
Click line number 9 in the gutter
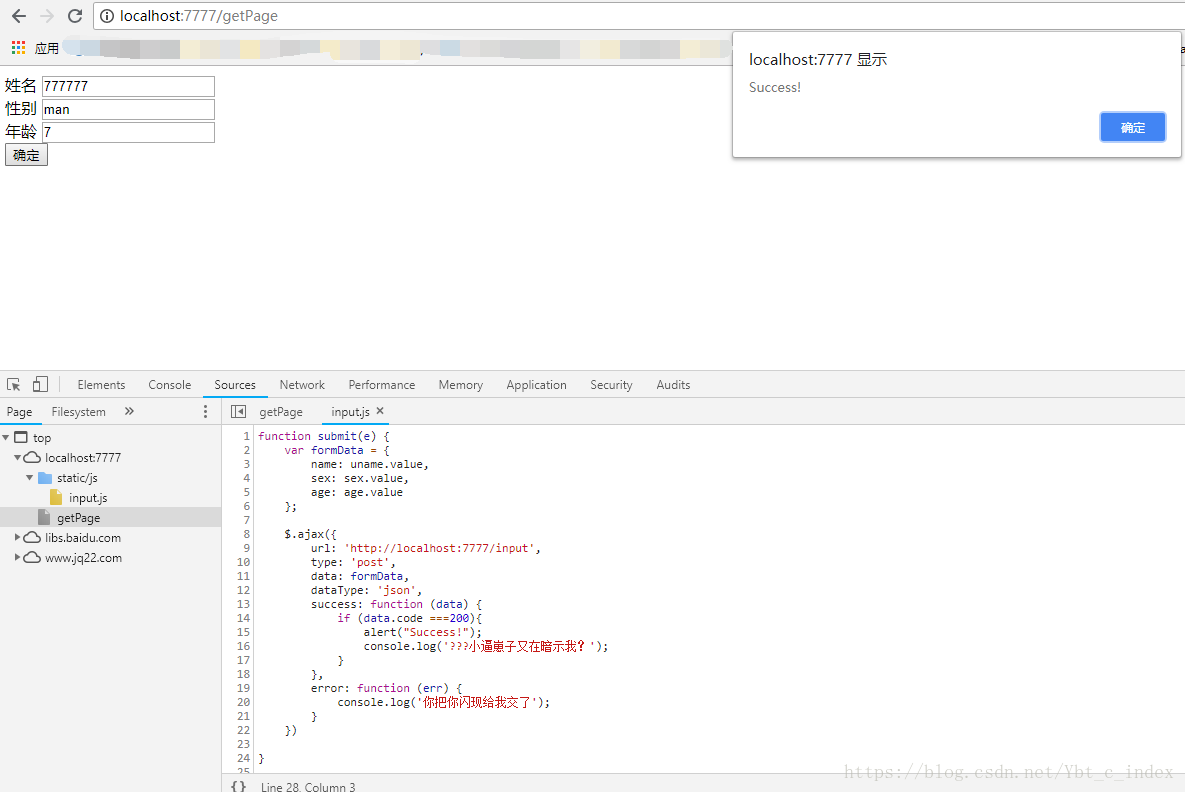click(x=246, y=548)
